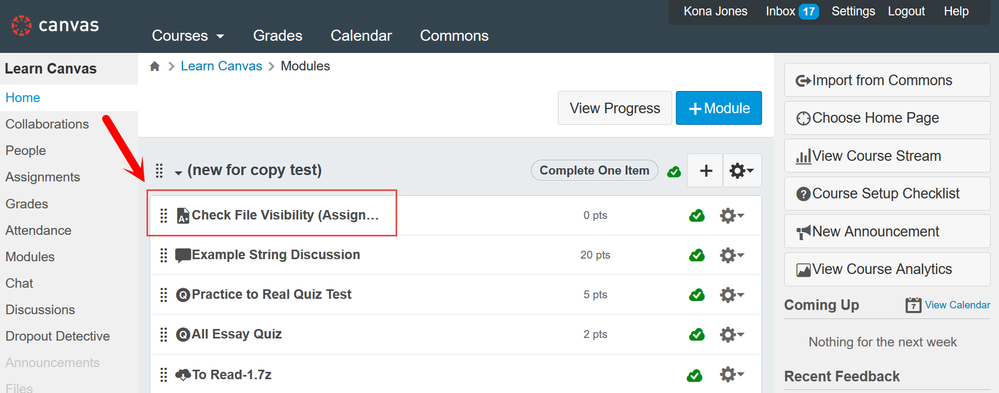
Task: Click quiz icon beside All Essay Quiz
Action: (183, 334)
